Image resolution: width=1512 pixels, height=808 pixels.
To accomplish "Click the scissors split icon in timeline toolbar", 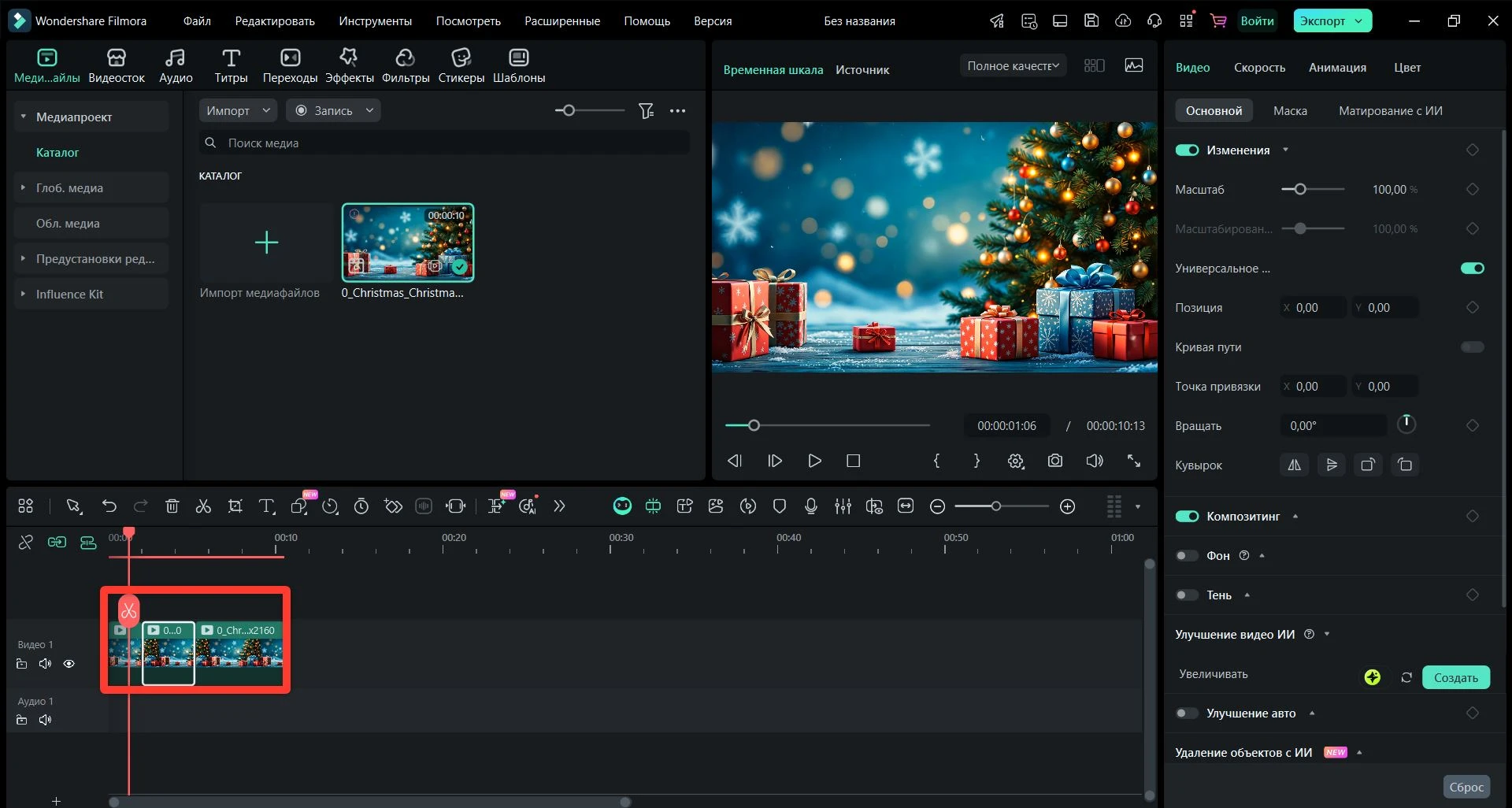I will click(x=203, y=506).
